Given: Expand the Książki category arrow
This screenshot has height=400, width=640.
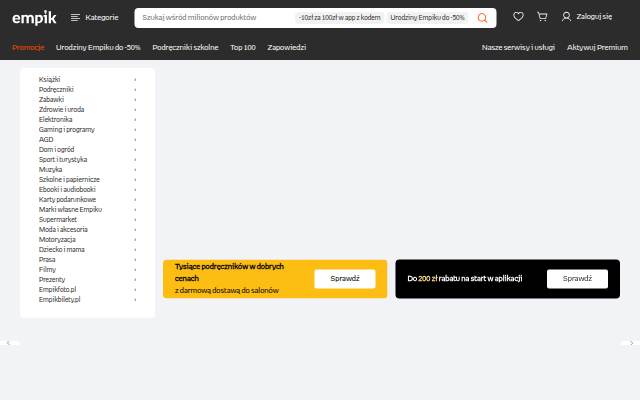Looking at the screenshot, I should click(x=135, y=80).
